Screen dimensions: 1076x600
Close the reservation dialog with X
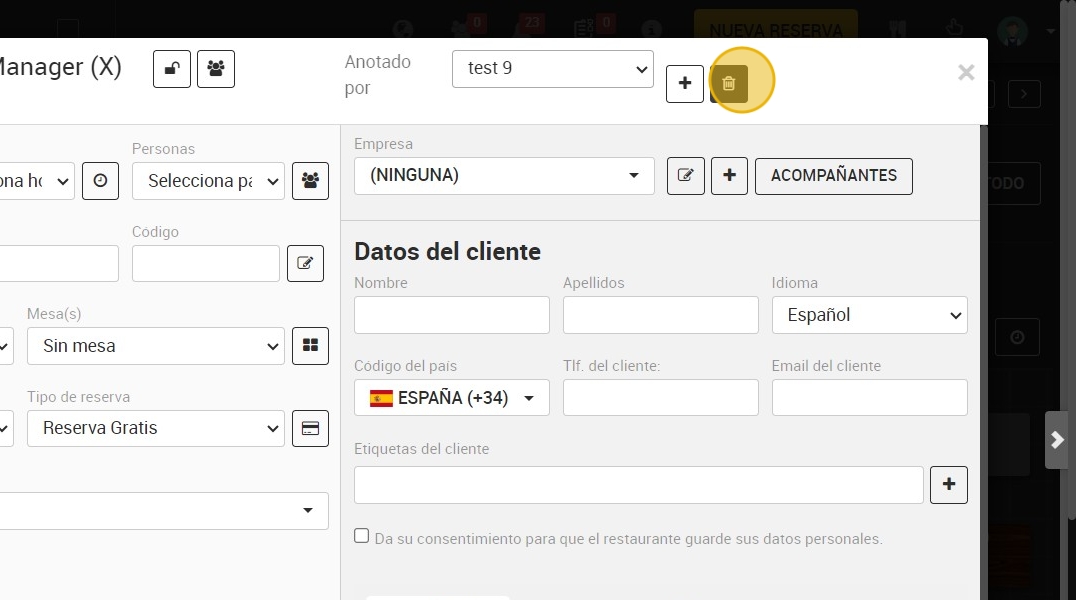point(966,72)
